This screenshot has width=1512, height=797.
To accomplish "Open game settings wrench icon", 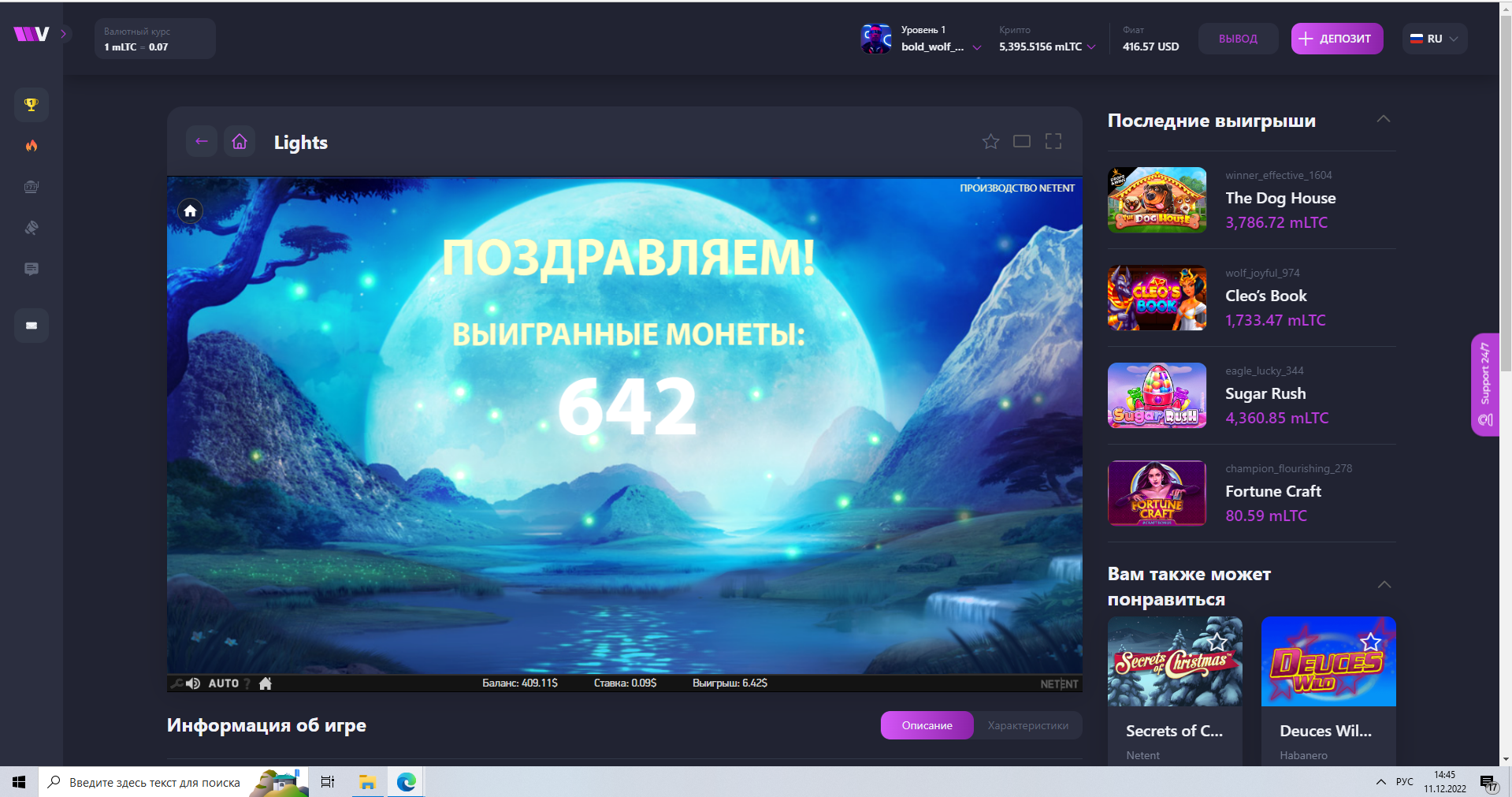I will pos(176,683).
